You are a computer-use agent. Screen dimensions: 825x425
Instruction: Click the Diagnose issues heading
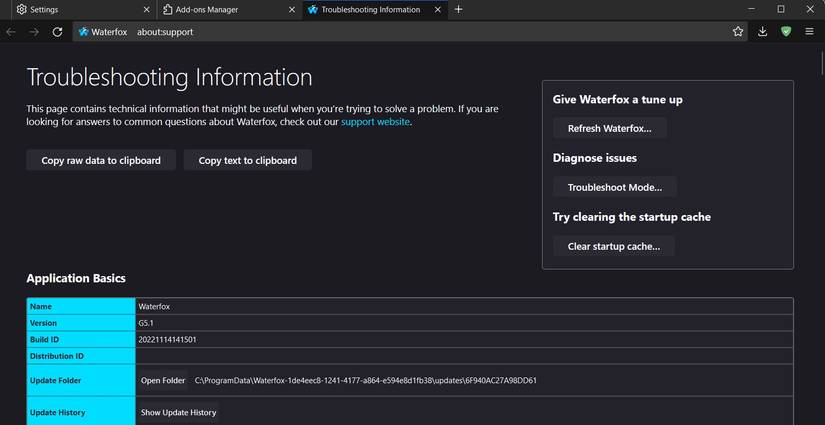(x=595, y=158)
